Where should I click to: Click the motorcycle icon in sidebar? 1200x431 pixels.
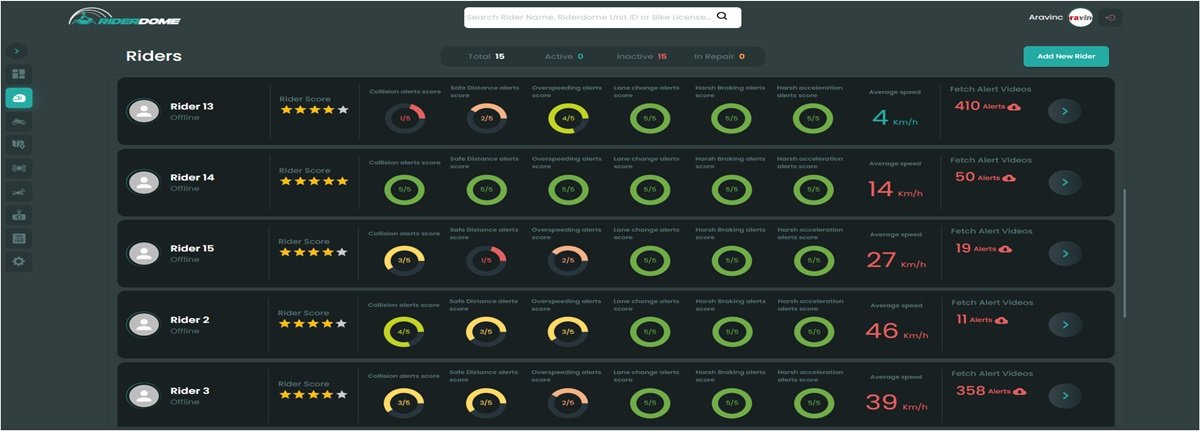click(19, 121)
